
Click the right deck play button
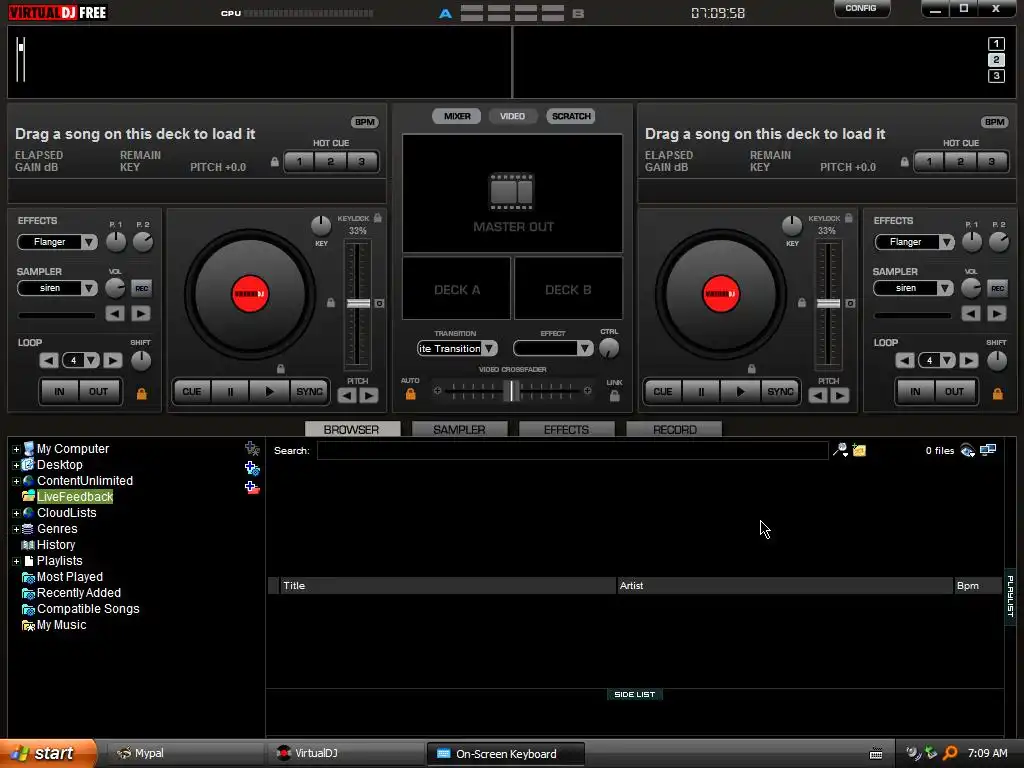tap(740, 392)
